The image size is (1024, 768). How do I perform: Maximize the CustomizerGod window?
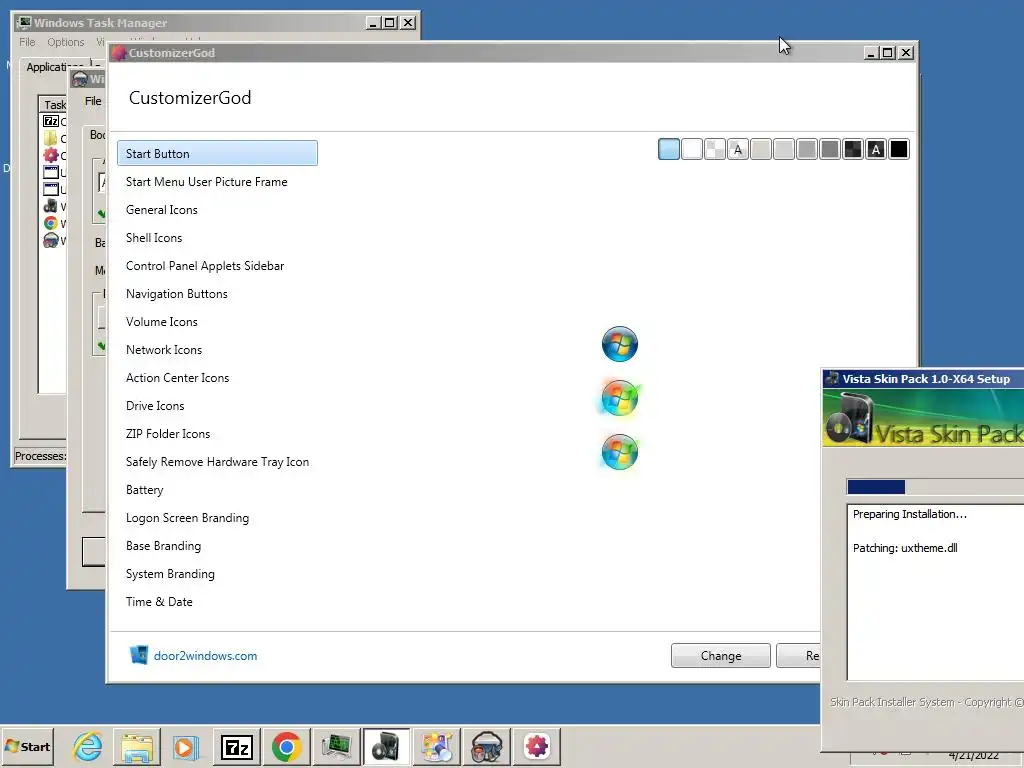click(888, 53)
